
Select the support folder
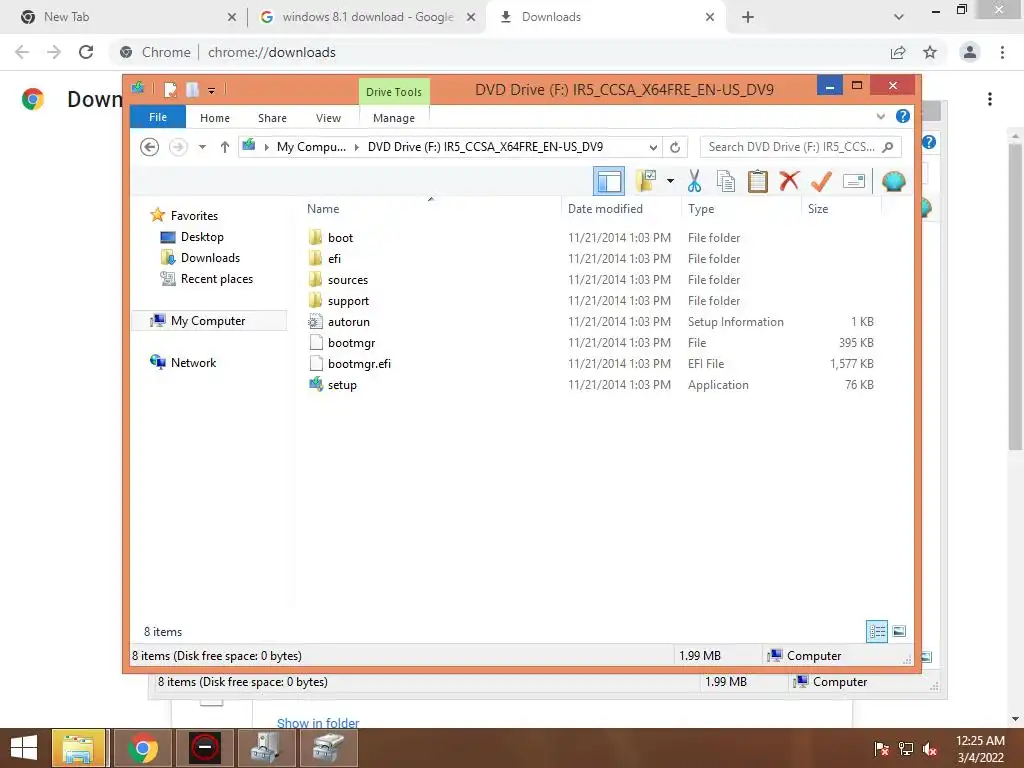click(348, 300)
